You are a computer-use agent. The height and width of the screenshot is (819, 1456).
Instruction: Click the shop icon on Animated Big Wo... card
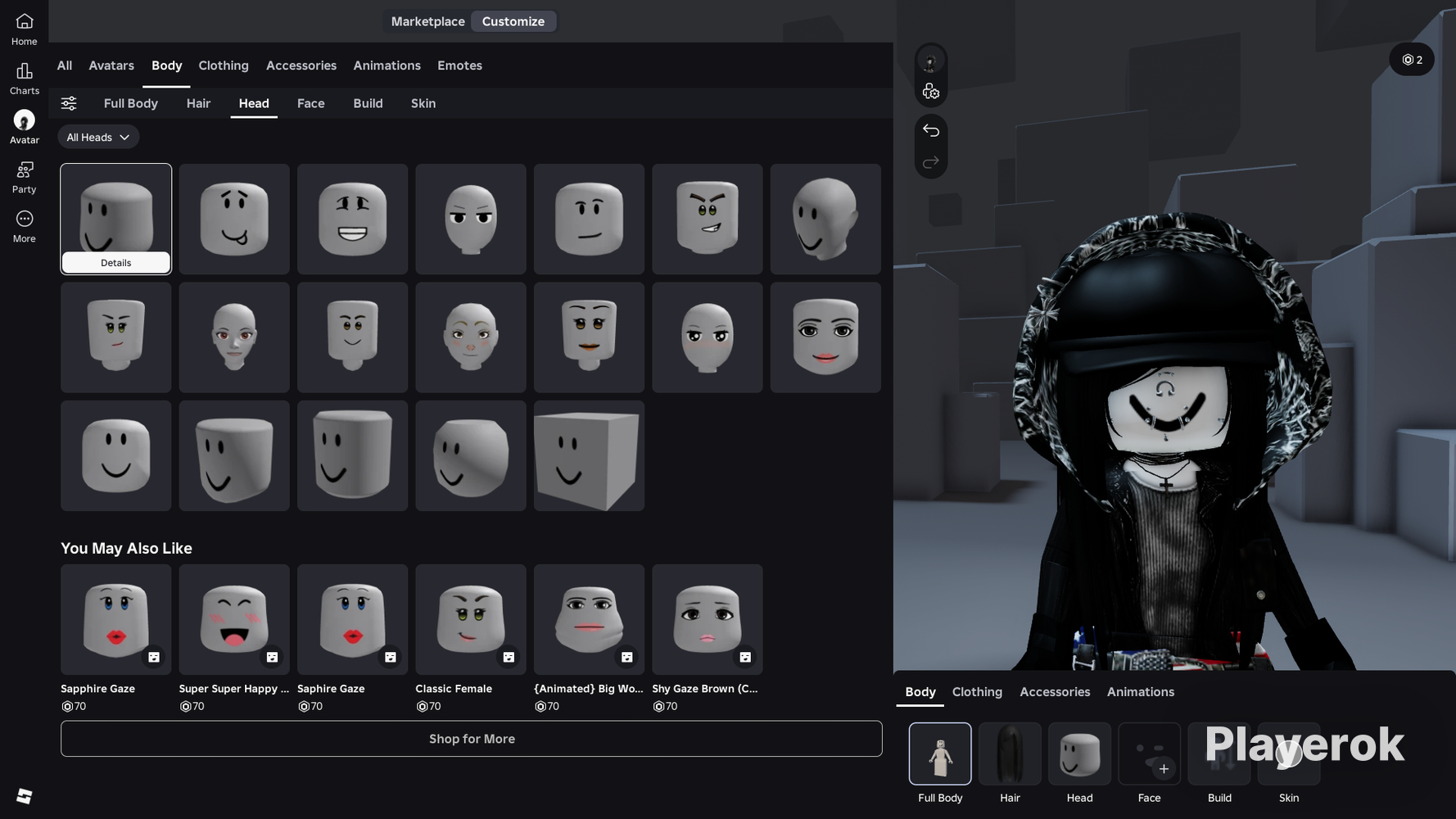coord(627,657)
